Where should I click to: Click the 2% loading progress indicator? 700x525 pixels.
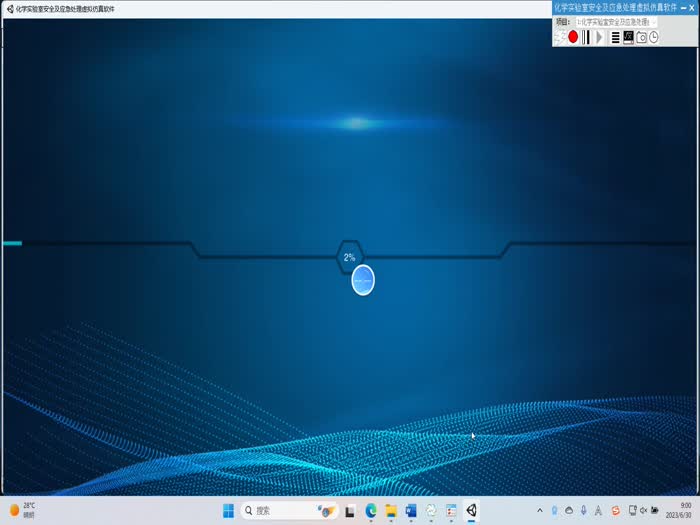350,257
